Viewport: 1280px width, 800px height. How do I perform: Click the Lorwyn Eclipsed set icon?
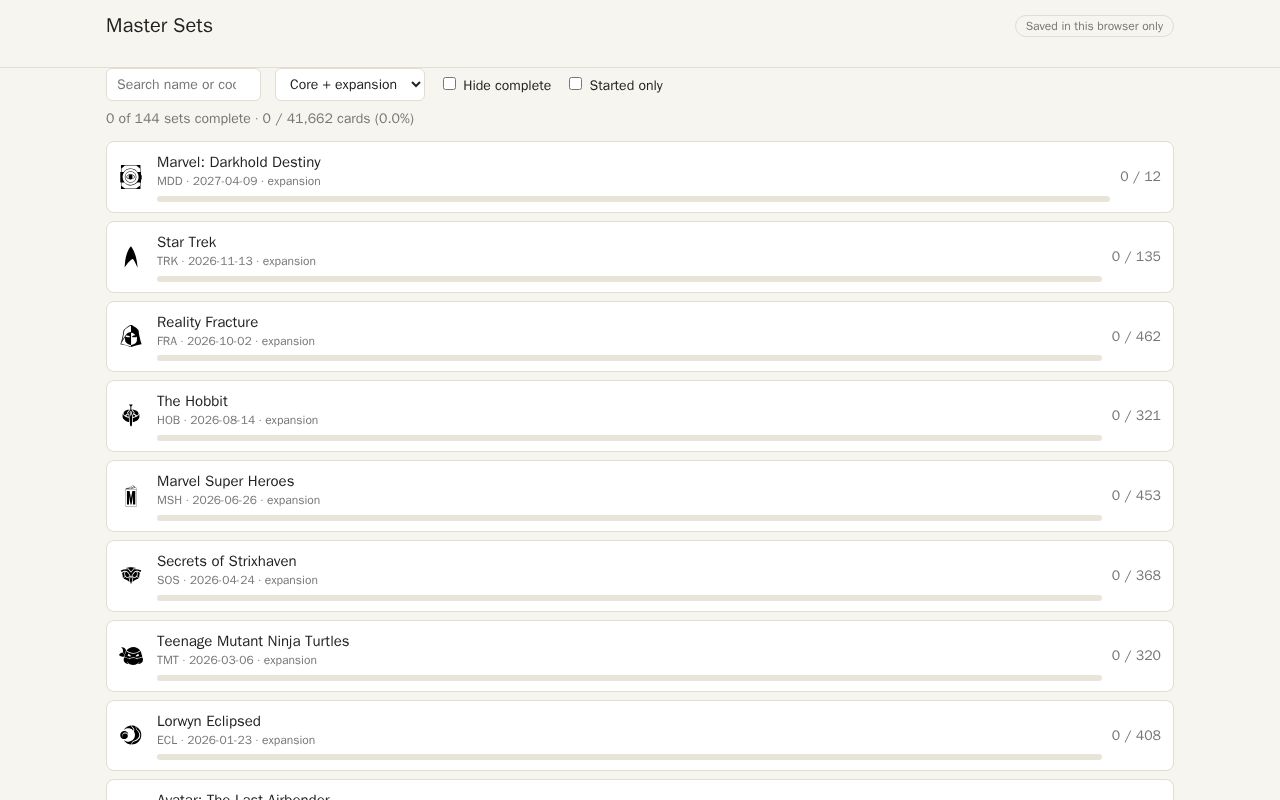coord(131,735)
